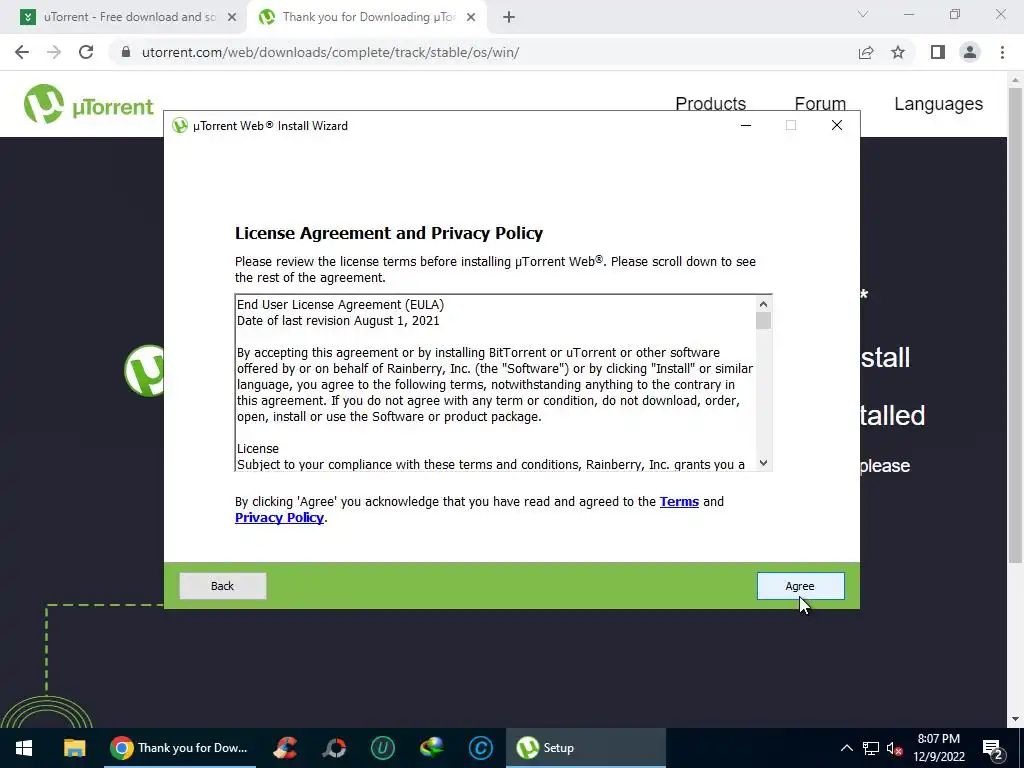Open the Privacy Policy link

280,517
